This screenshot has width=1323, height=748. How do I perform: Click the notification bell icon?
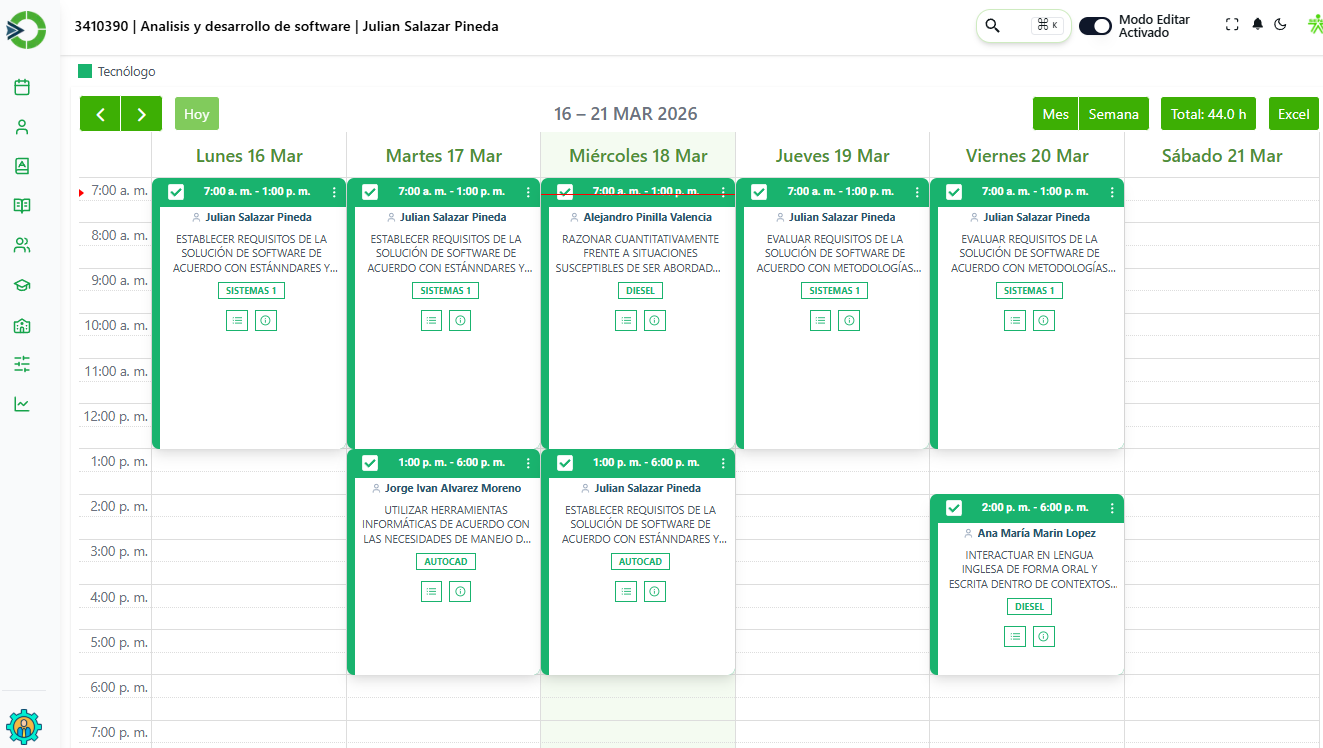click(1257, 25)
